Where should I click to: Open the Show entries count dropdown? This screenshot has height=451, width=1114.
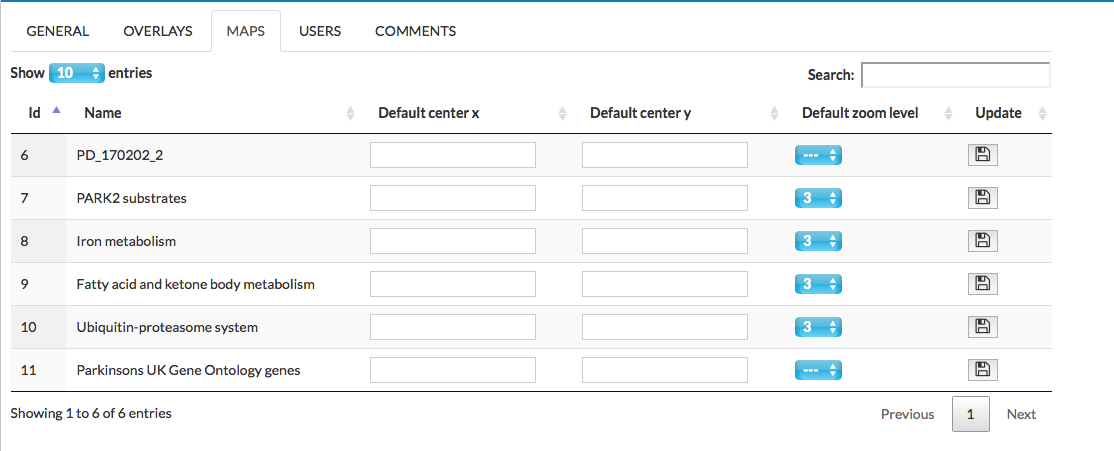(76, 73)
